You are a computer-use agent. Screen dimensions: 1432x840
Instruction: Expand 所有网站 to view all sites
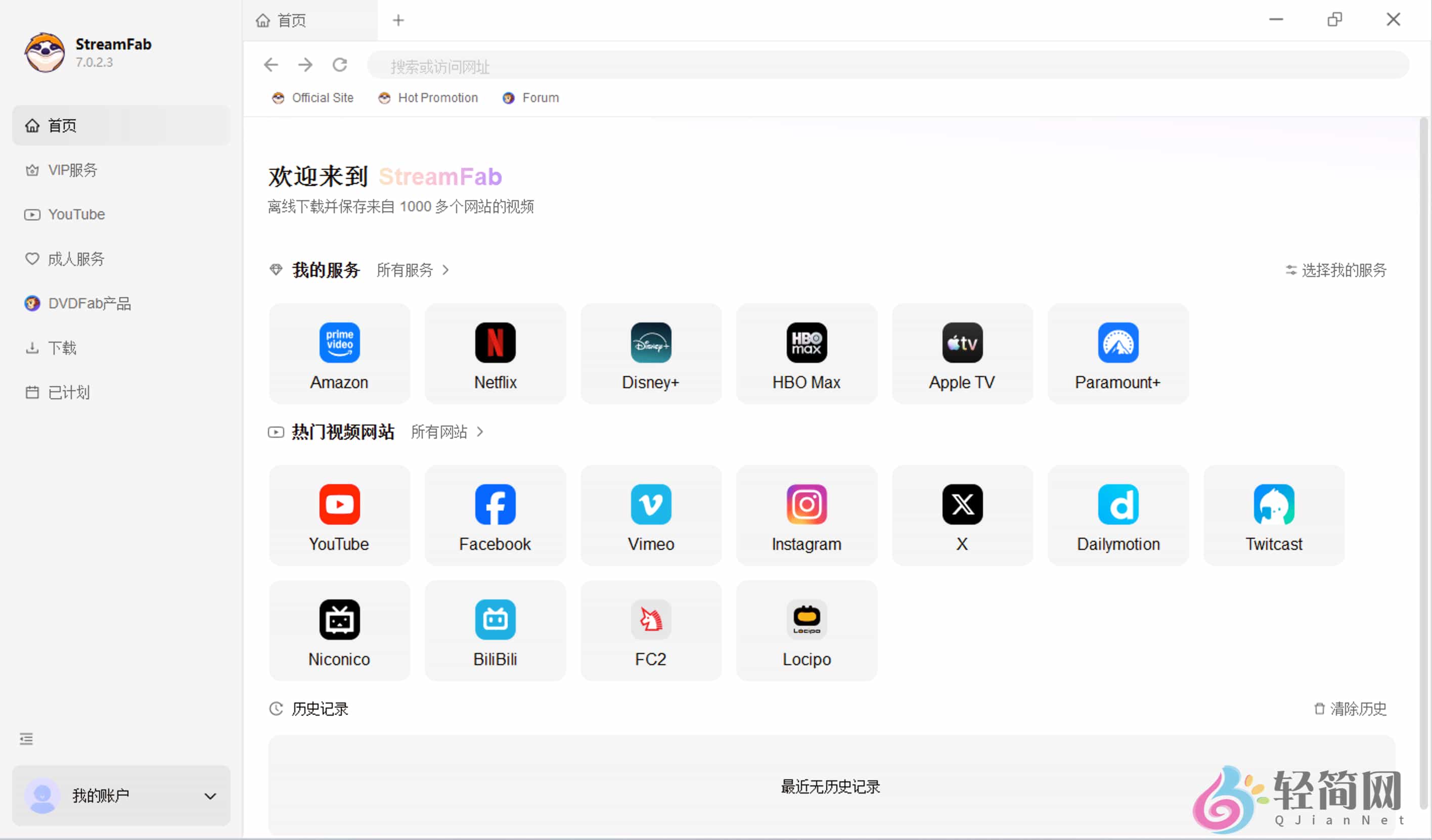(447, 432)
